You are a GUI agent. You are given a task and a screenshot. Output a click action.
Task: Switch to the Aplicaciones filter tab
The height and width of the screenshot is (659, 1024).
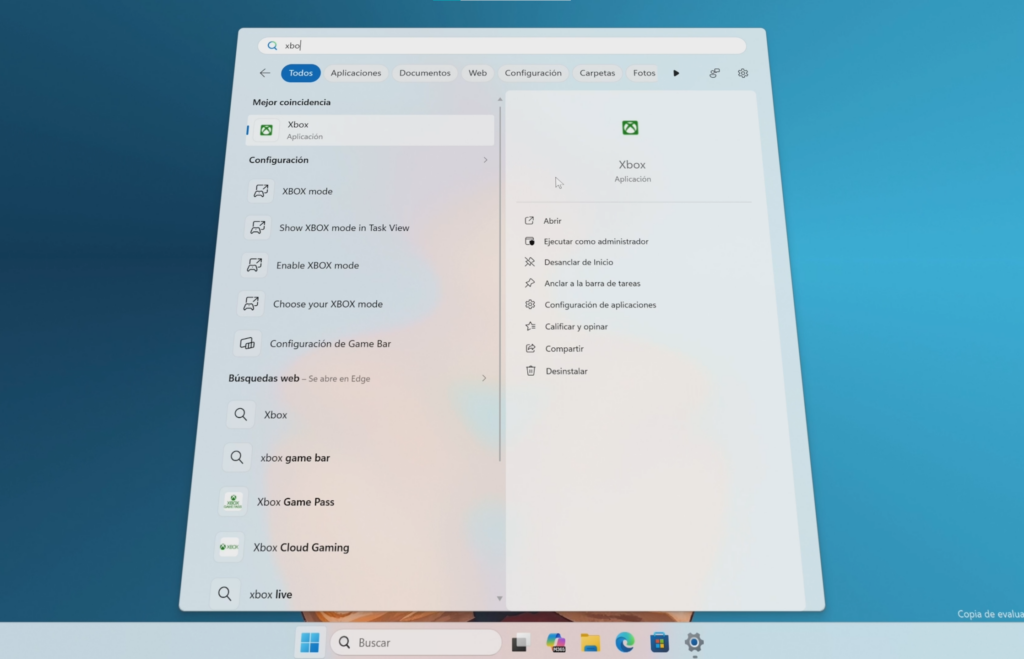coord(355,73)
